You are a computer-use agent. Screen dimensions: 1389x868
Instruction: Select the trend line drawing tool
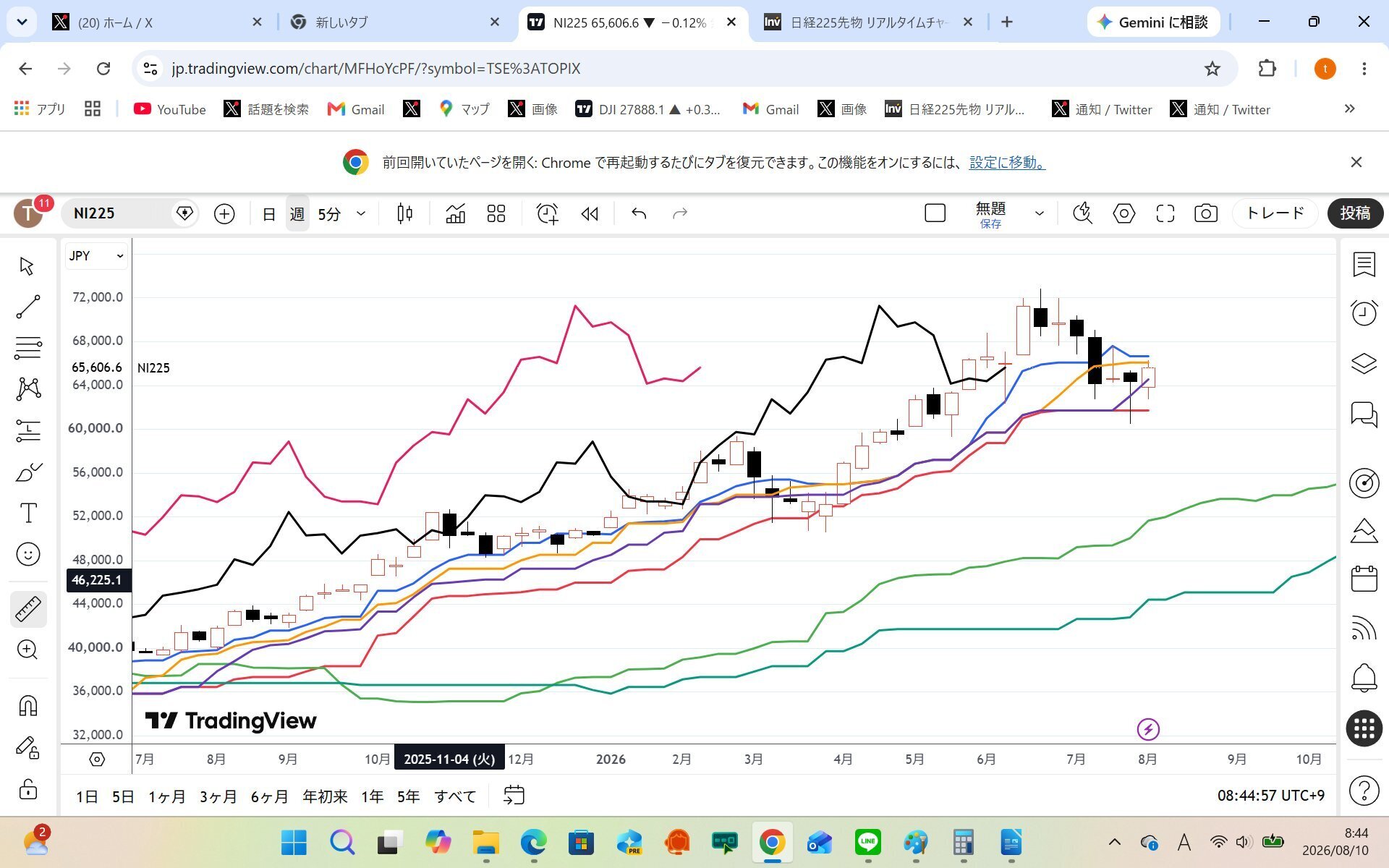click(x=28, y=307)
